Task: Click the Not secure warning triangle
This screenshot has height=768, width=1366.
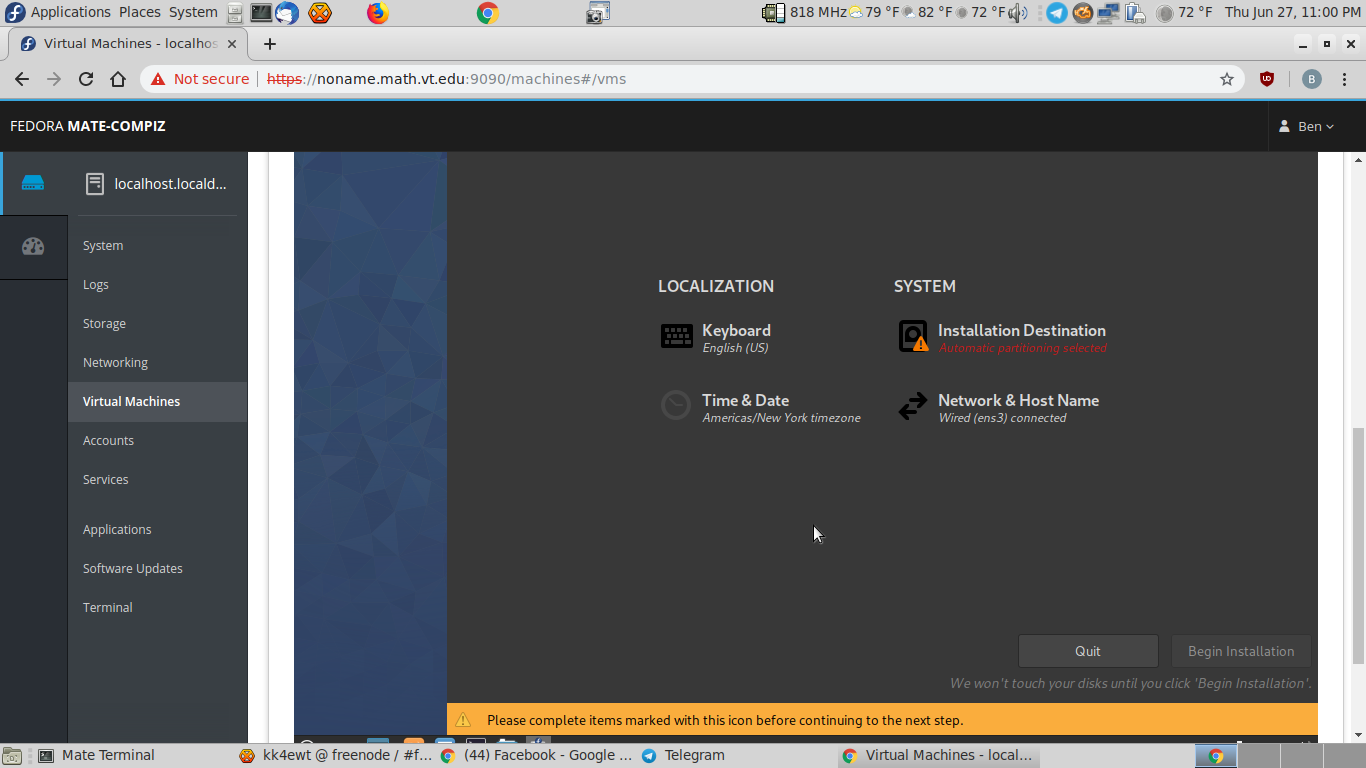Action: point(158,79)
